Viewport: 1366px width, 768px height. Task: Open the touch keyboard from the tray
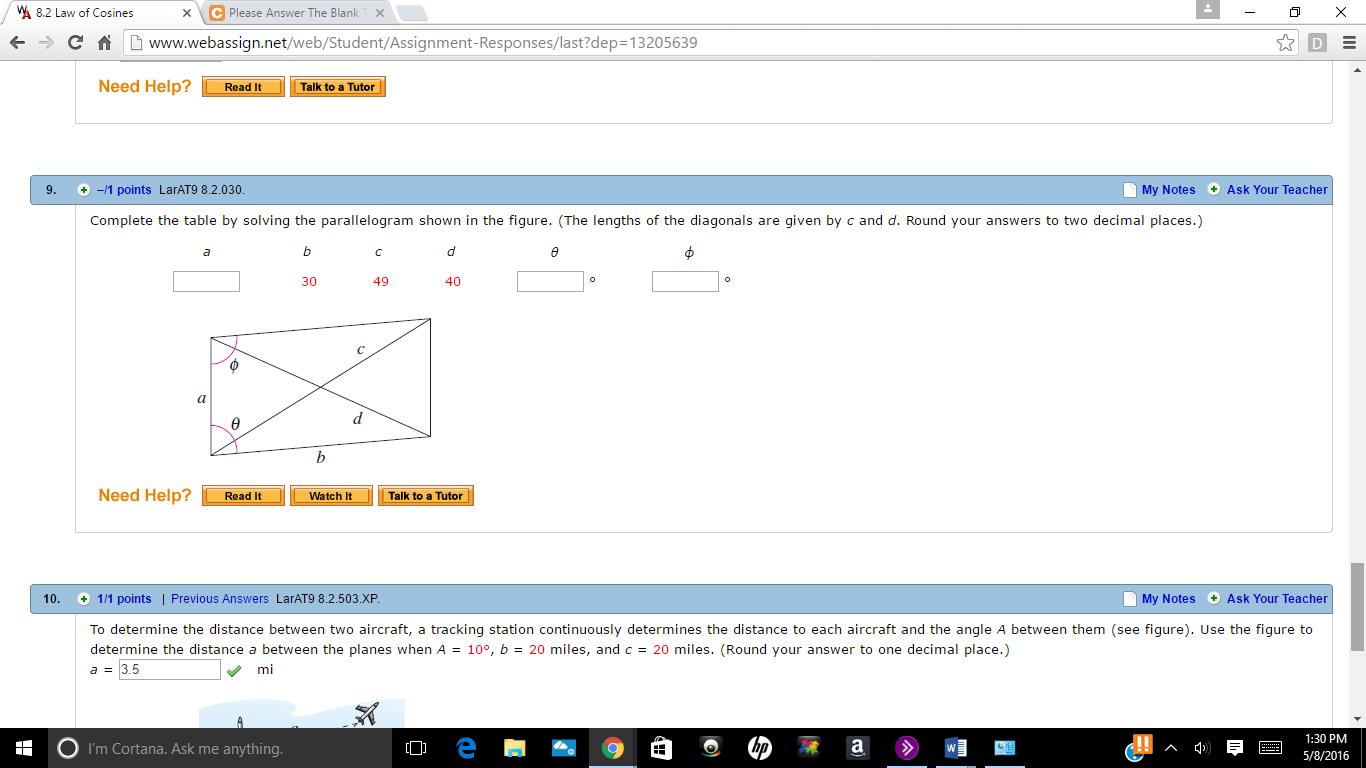click(1270, 748)
